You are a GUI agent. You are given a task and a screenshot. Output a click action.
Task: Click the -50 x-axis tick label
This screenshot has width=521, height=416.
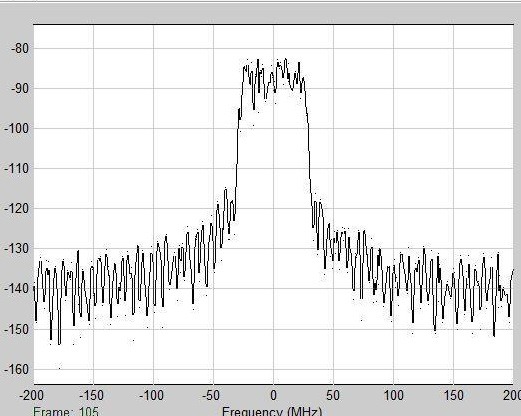[211, 396]
